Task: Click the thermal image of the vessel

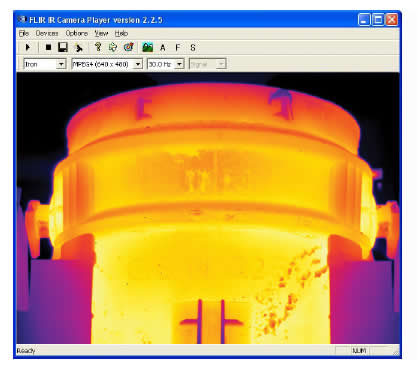Action: (x=208, y=208)
